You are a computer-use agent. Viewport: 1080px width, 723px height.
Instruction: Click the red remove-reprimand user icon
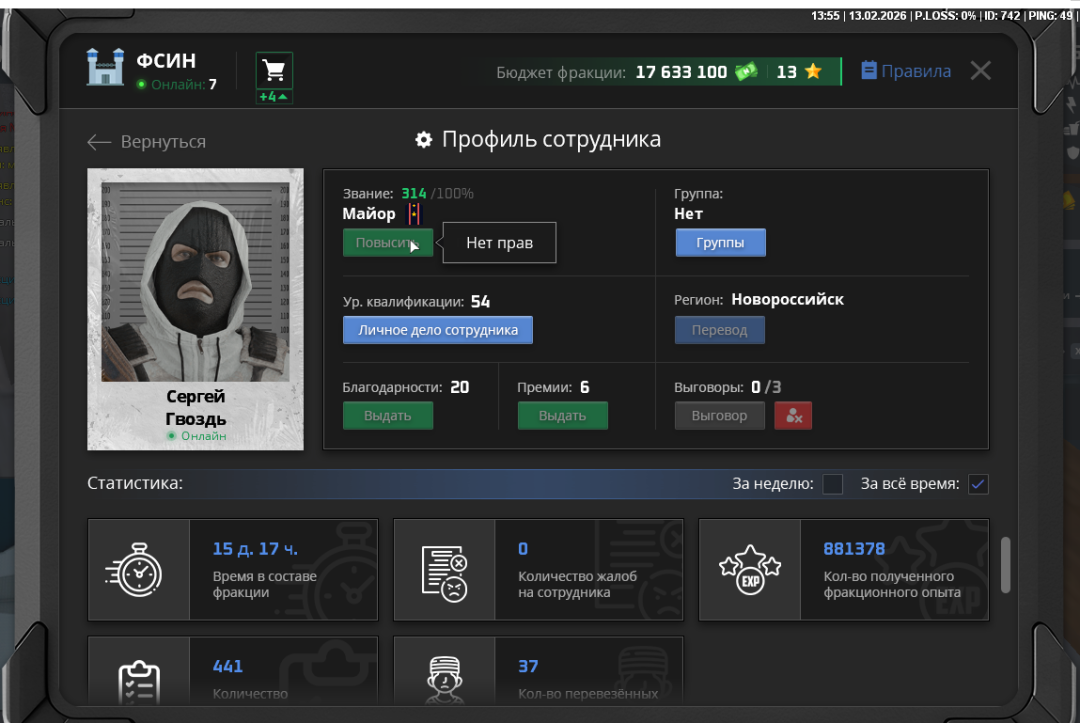pos(793,416)
